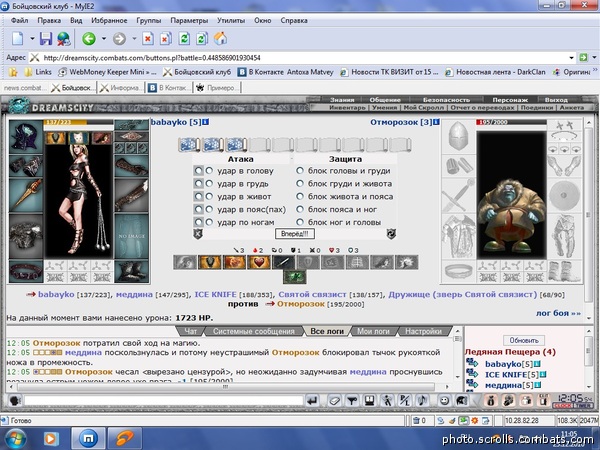Click Отморозок's 195/2000 health bar
This screenshot has width=600, height=450.
tap(511, 122)
